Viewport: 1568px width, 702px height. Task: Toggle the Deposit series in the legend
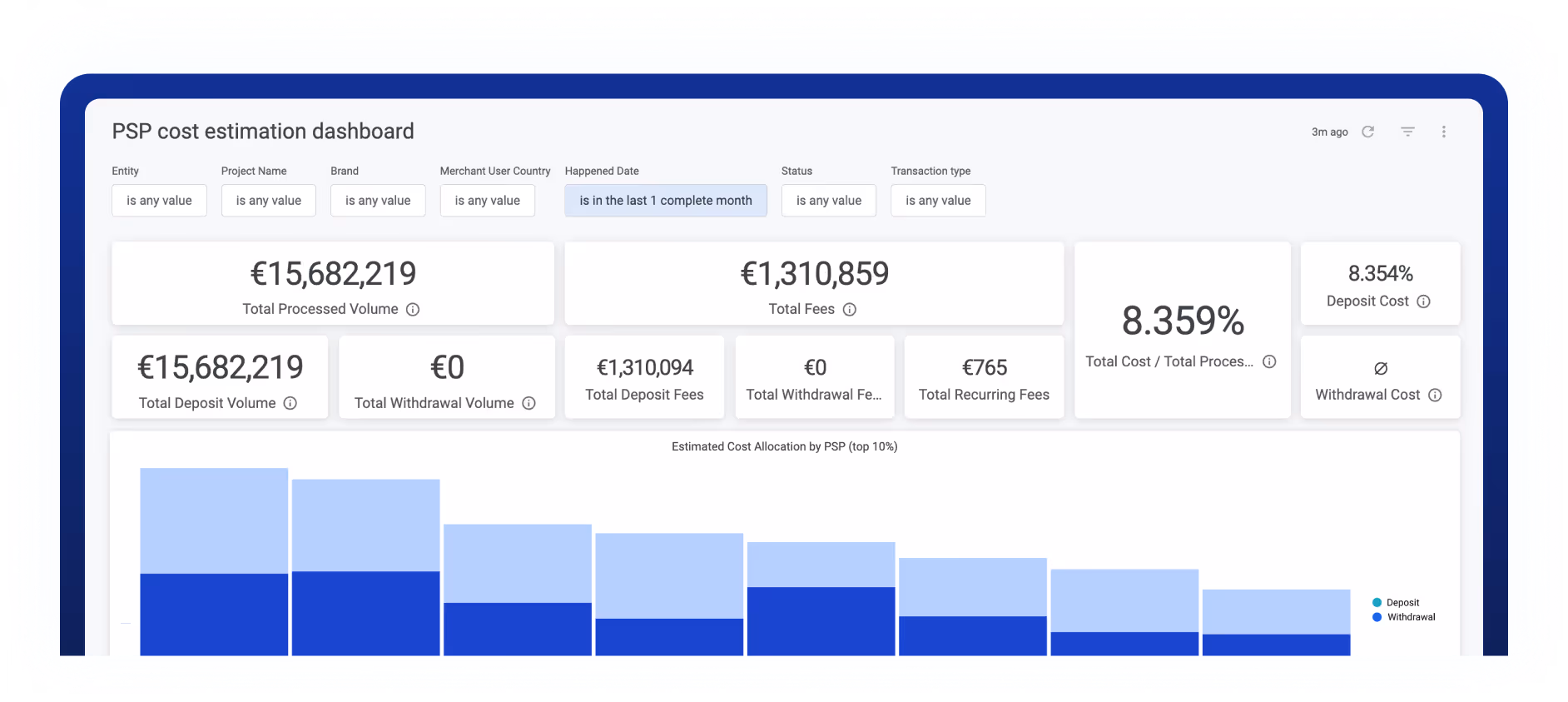(x=1396, y=602)
